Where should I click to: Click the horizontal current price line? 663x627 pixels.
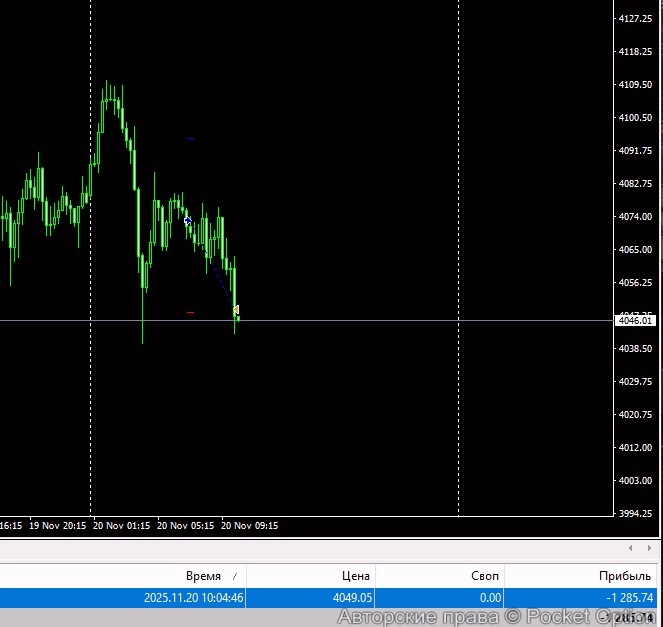coord(307,320)
